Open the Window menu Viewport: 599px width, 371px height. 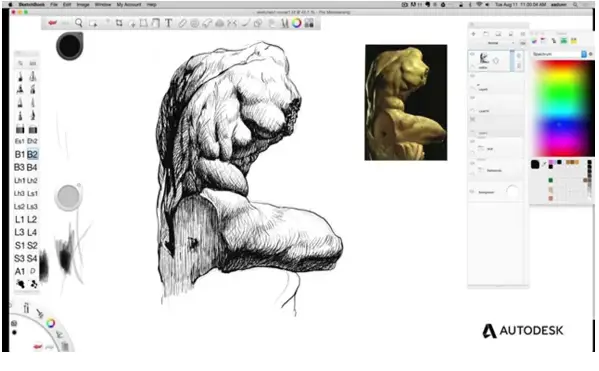(x=103, y=5)
